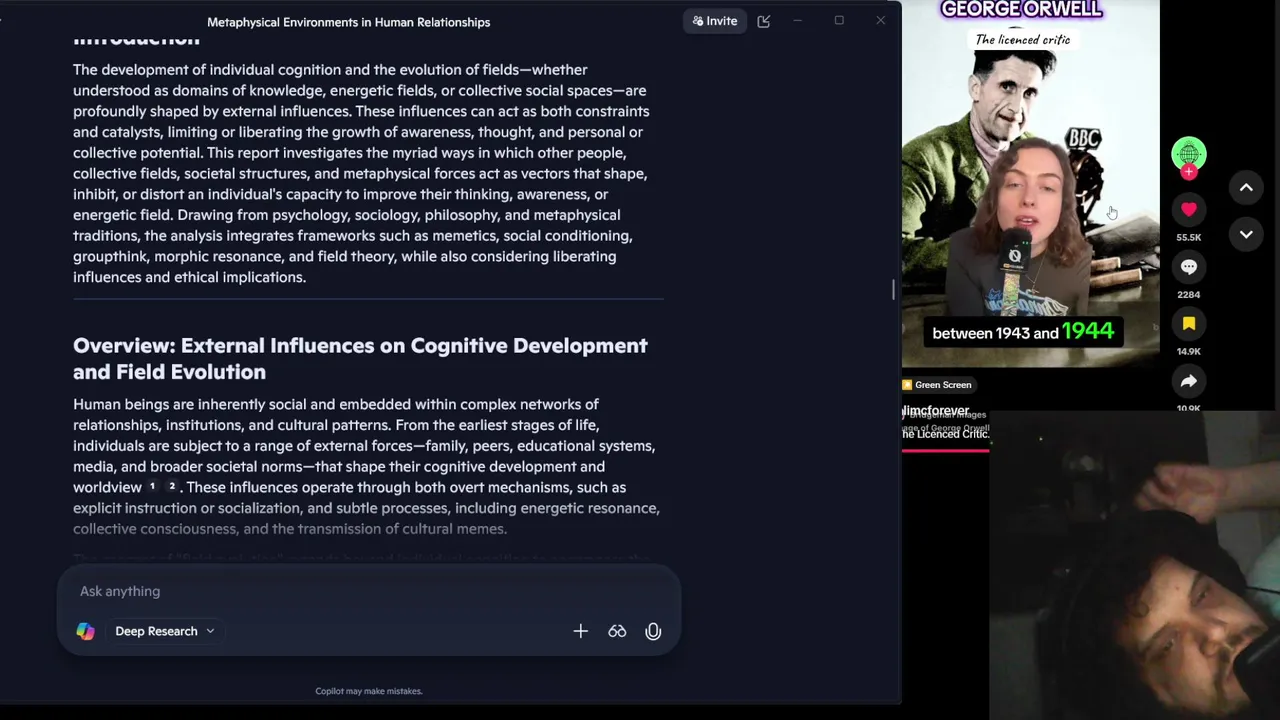
Task: Click the 14.9K saves count
Action: [1188, 352]
